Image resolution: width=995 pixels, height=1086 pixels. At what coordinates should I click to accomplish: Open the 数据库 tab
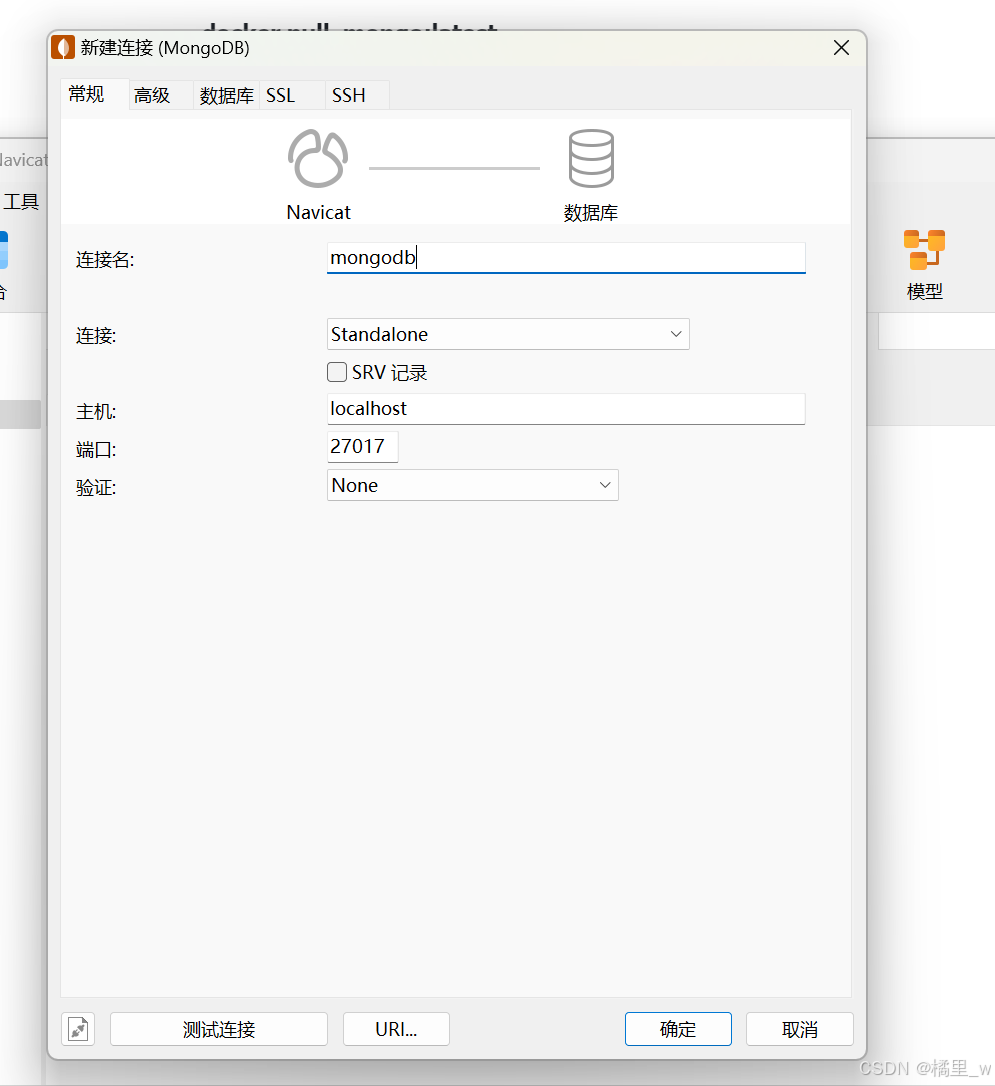226,95
